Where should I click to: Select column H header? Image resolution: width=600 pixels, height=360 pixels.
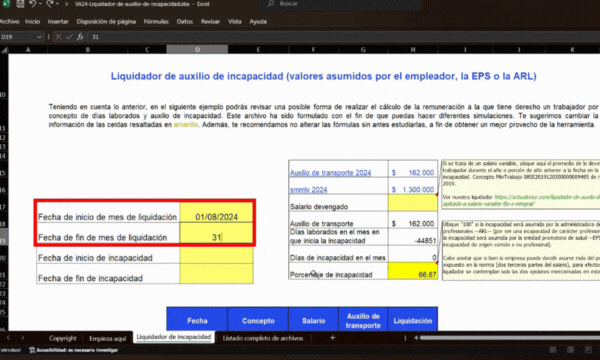click(x=412, y=50)
